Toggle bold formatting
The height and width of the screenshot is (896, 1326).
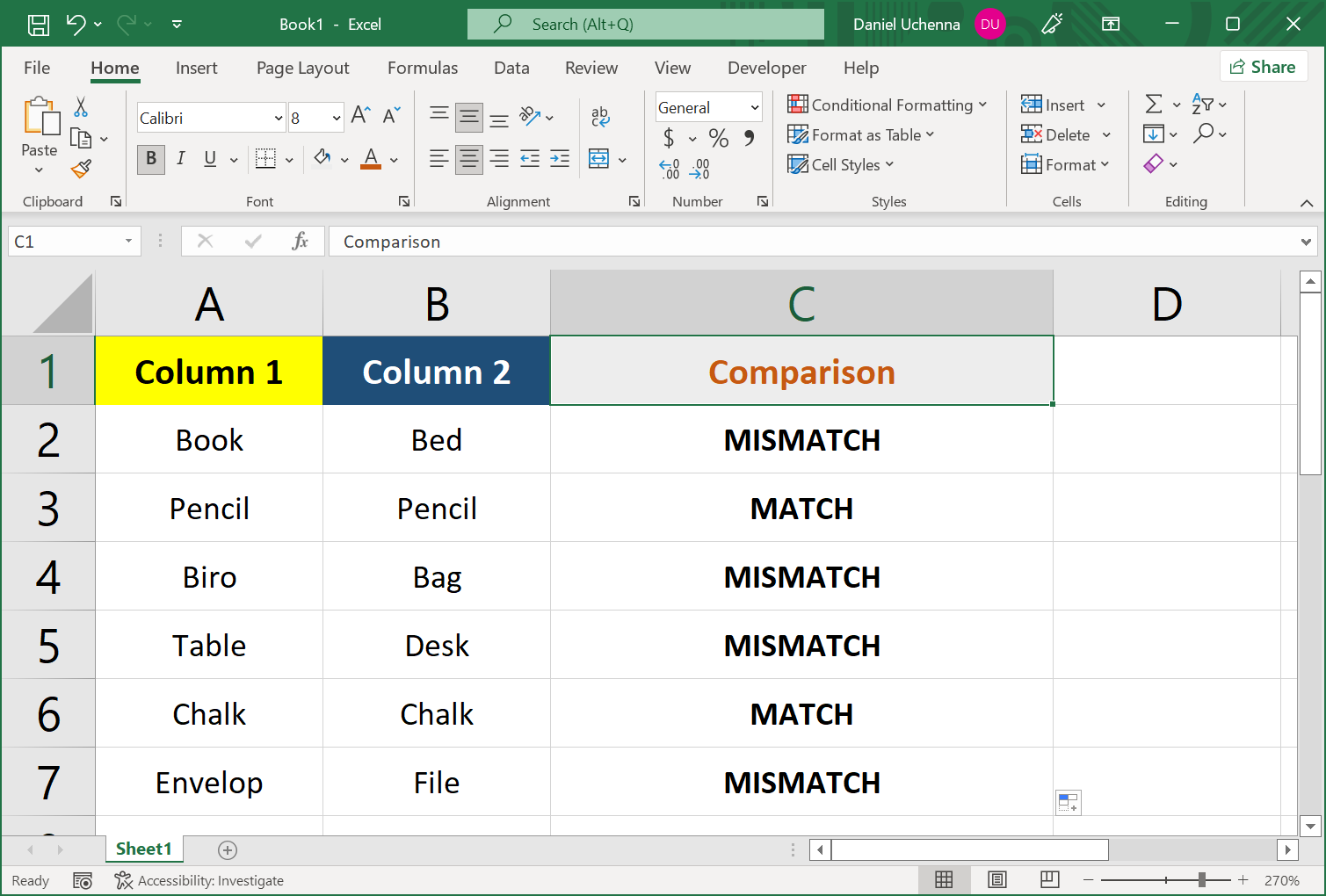pos(150,159)
